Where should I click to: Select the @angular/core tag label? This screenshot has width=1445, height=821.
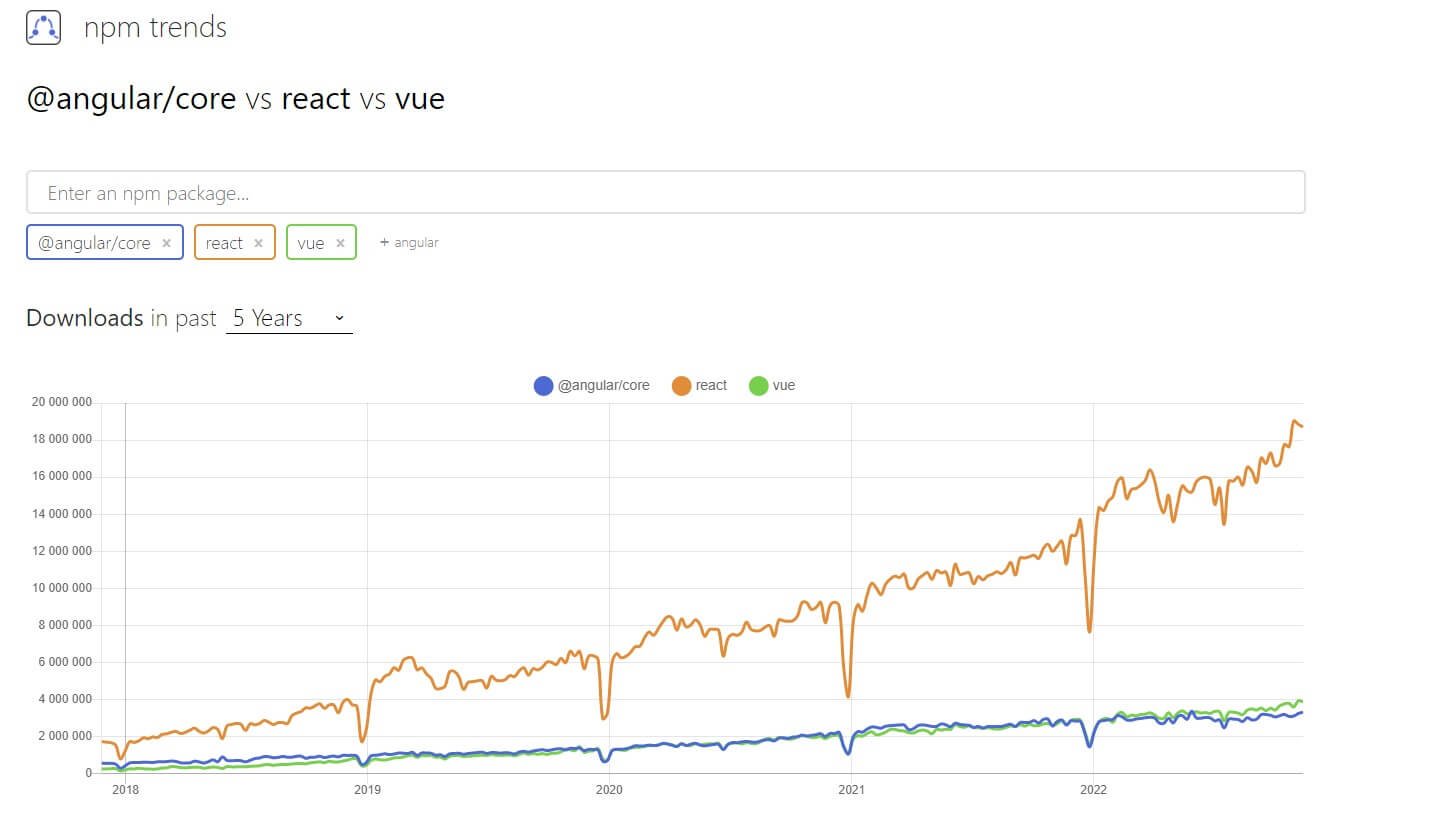coord(94,243)
